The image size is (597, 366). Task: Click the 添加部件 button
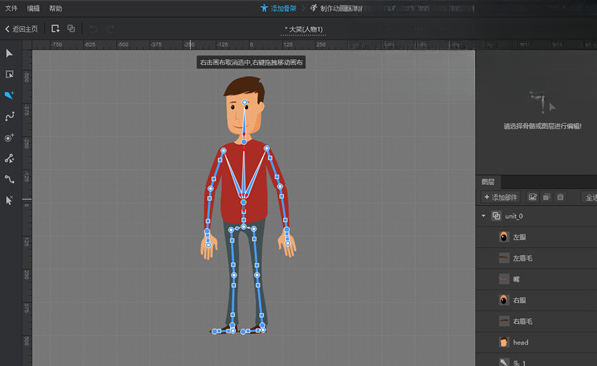[x=501, y=197]
